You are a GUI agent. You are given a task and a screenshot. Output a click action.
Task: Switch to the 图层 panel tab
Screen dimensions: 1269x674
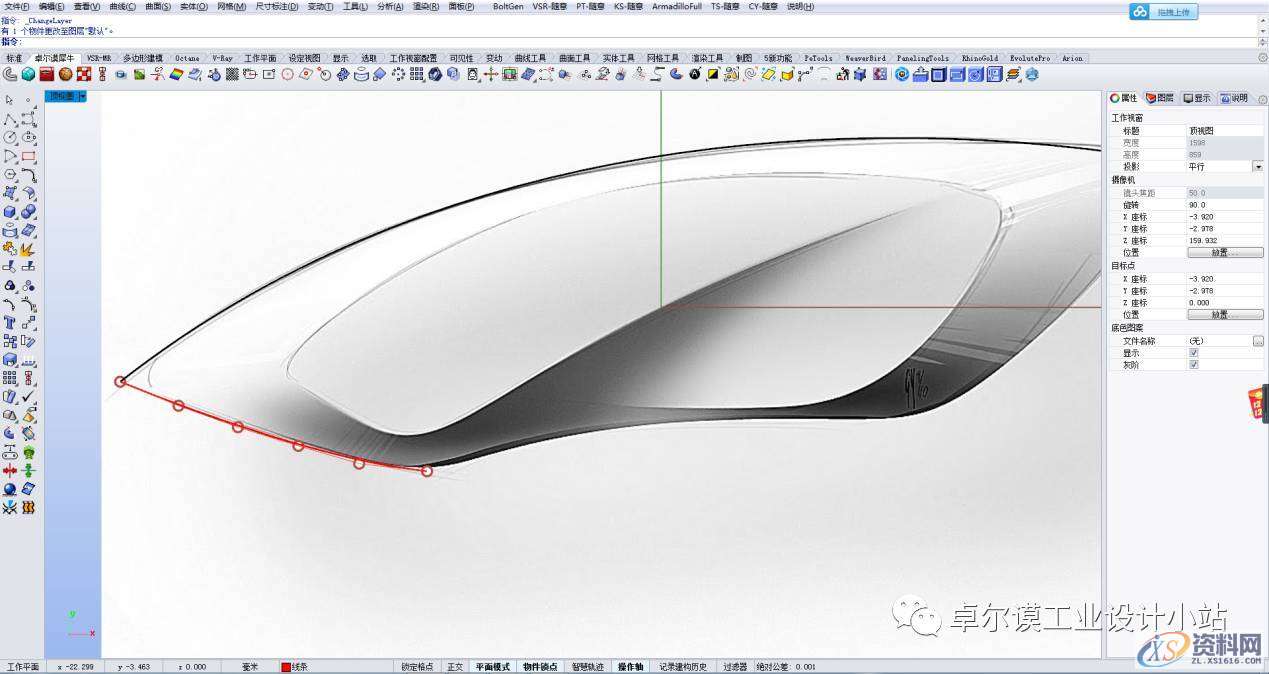[x=1160, y=98]
